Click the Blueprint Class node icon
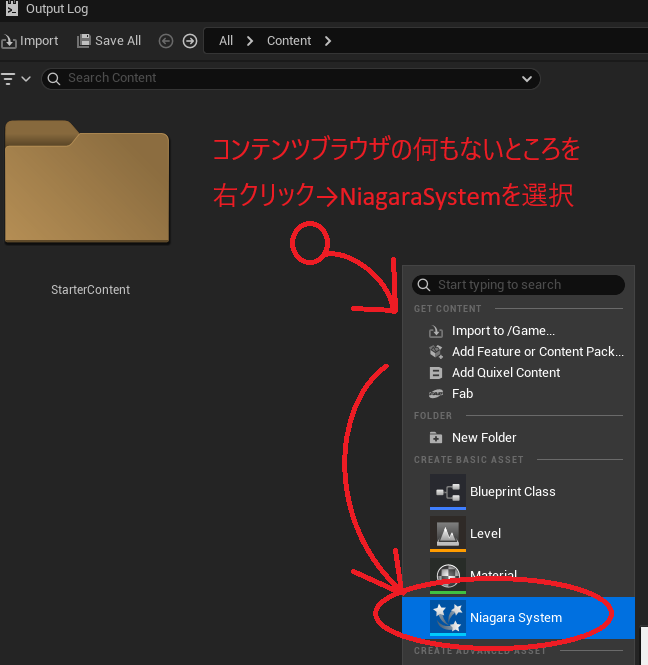This screenshot has height=665, width=648. 447,492
